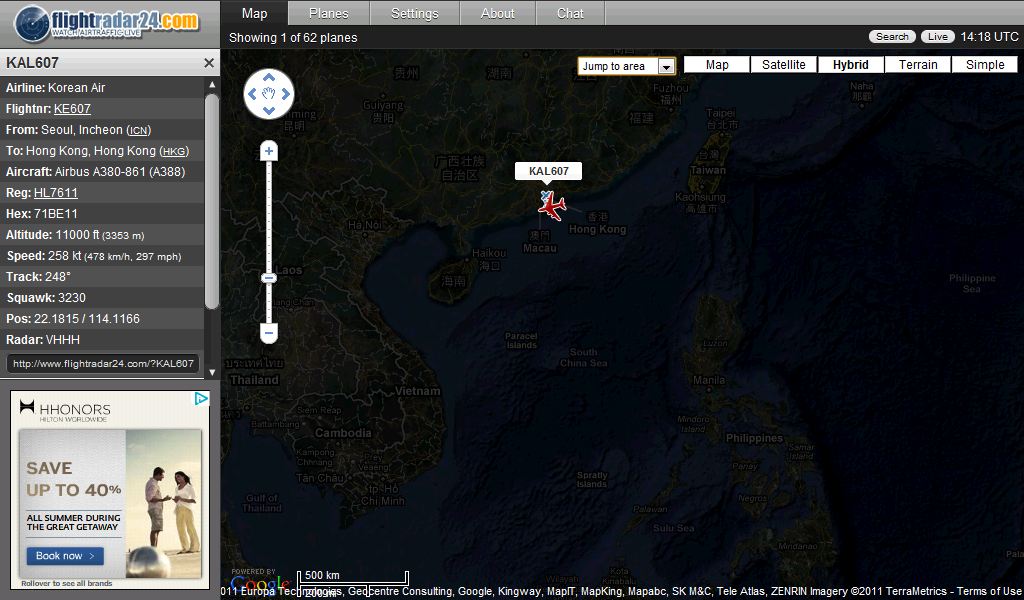Image resolution: width=1024 pixels, height=600 pixels.
Task: Click the 14:18 UTC clock text
Action: (x=989, y=37)
